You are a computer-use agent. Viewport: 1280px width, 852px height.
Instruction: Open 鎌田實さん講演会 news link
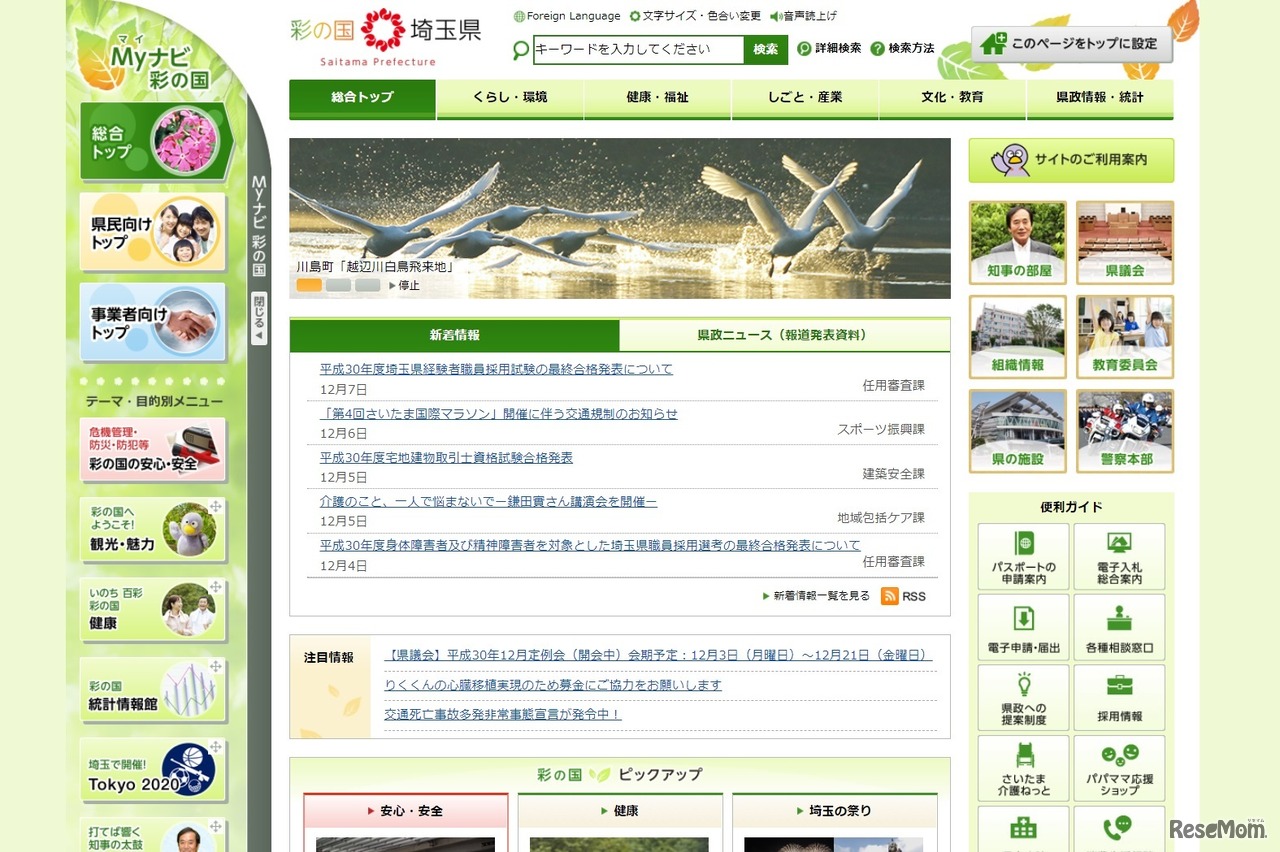(x=489, y=501)
